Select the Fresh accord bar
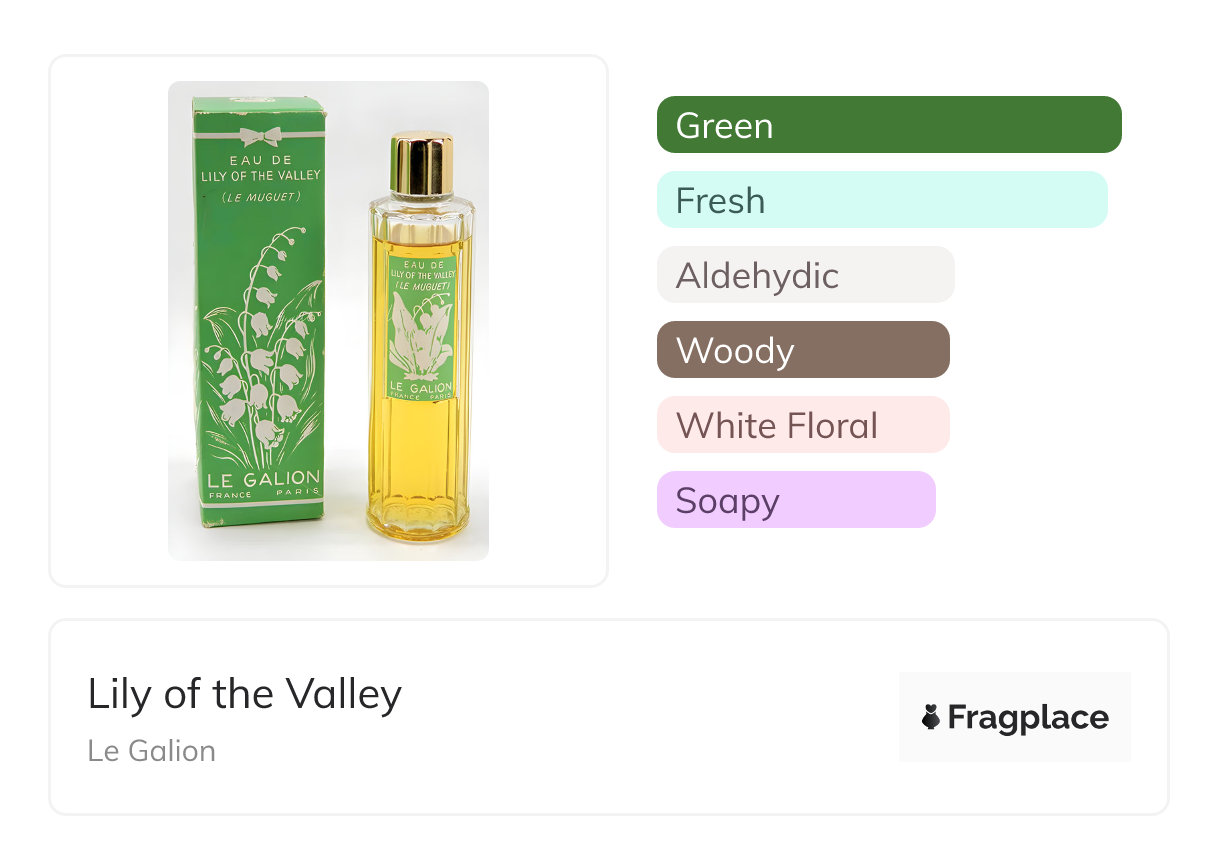The width and height of the screenshot is (1218, 864). click(881, 200)
